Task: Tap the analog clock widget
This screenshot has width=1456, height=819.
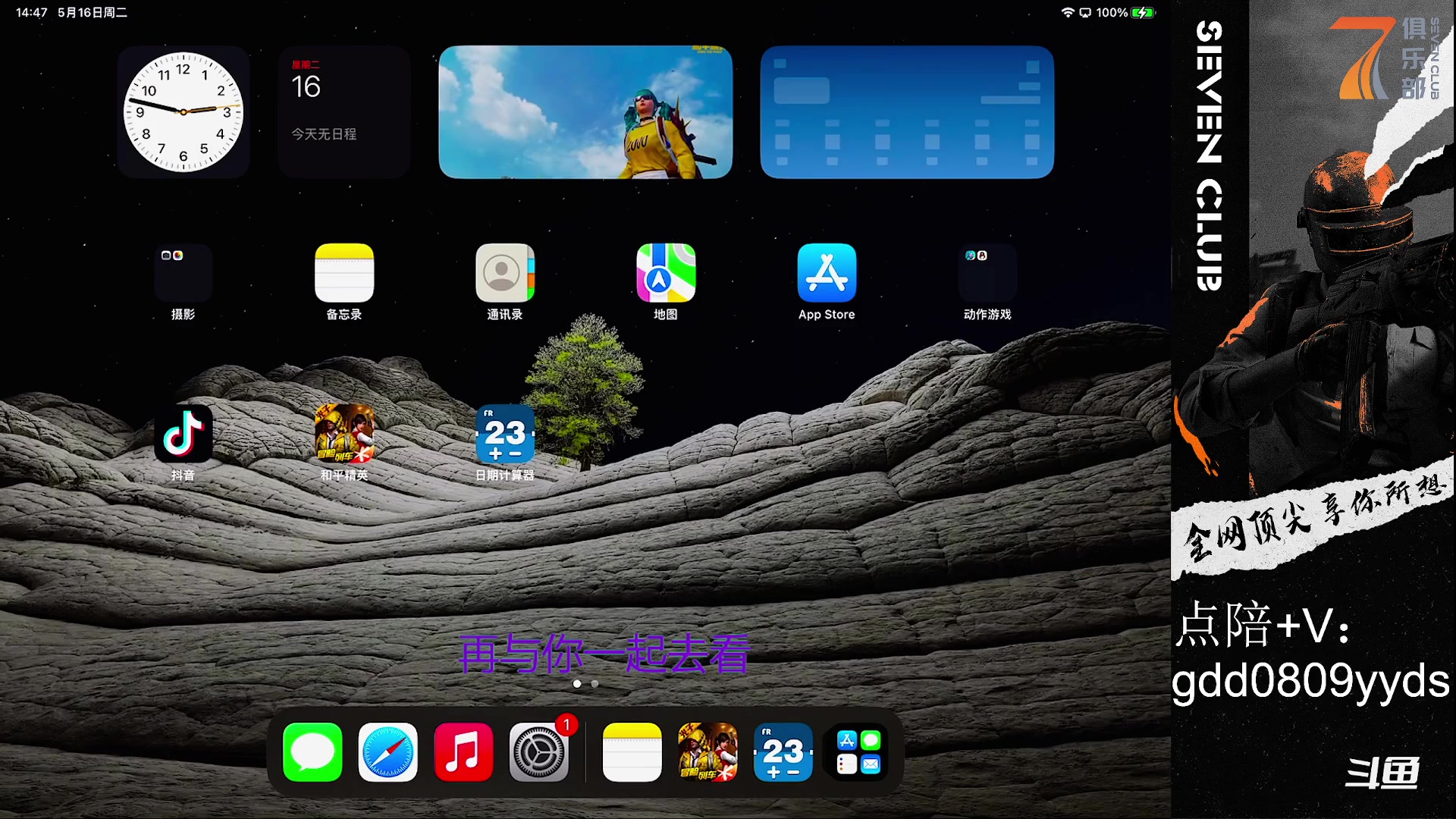Action: 183,112
